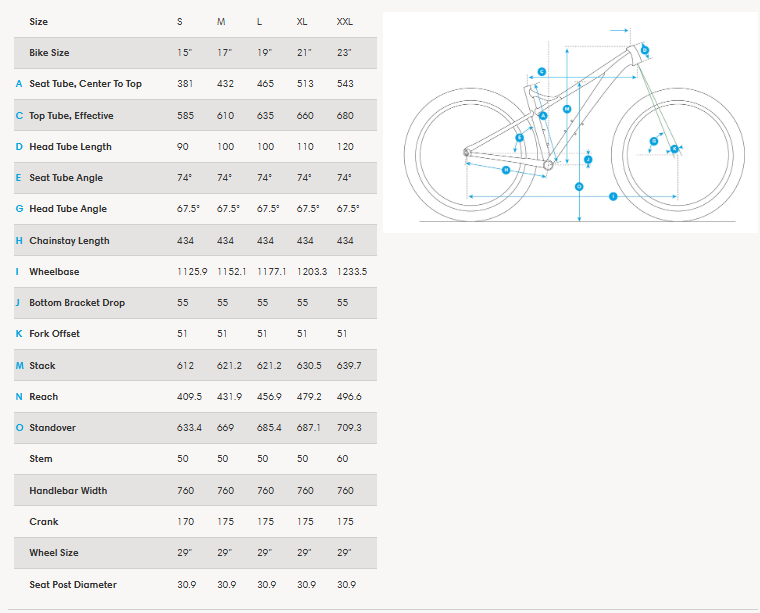Click the O marker on the bike diagram

pos(579,187)
